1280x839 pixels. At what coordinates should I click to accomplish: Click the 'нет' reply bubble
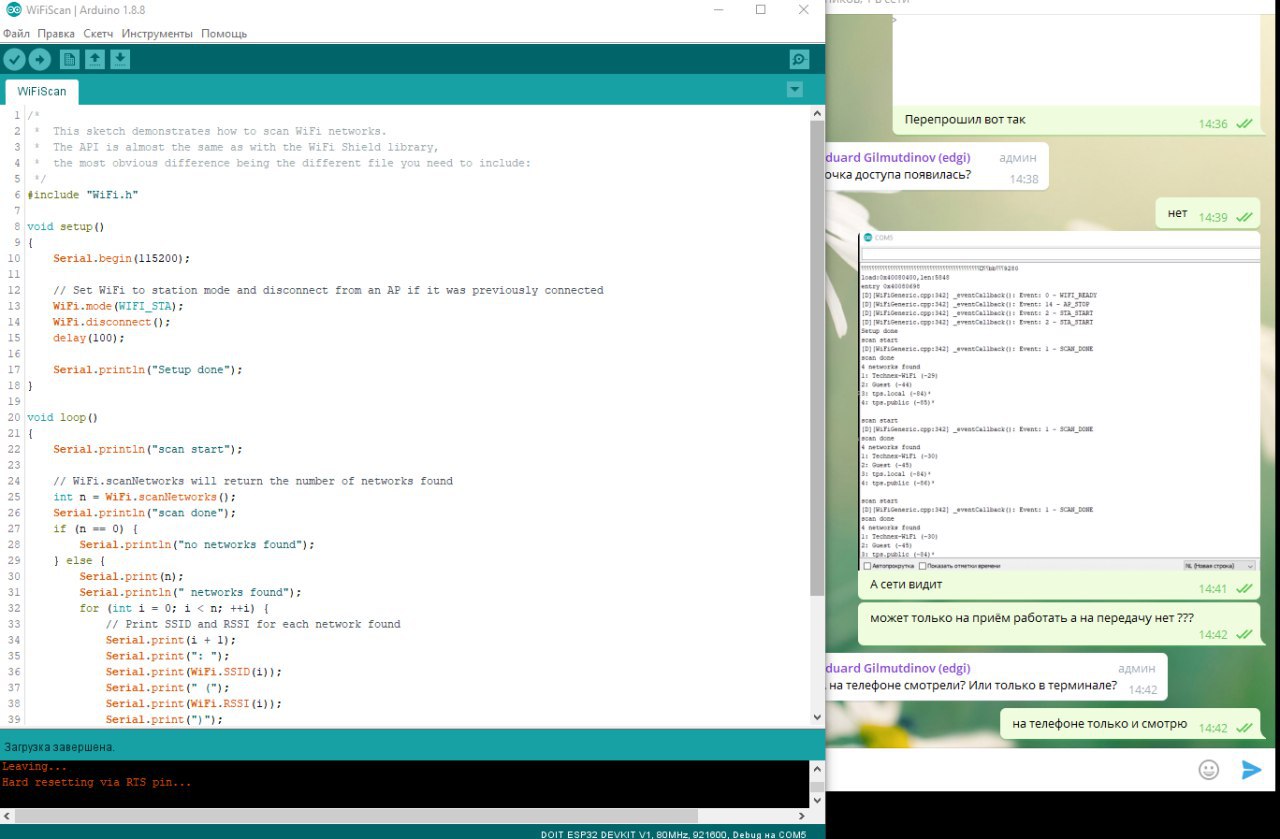pyautogui.click(x=1208, y=214)
